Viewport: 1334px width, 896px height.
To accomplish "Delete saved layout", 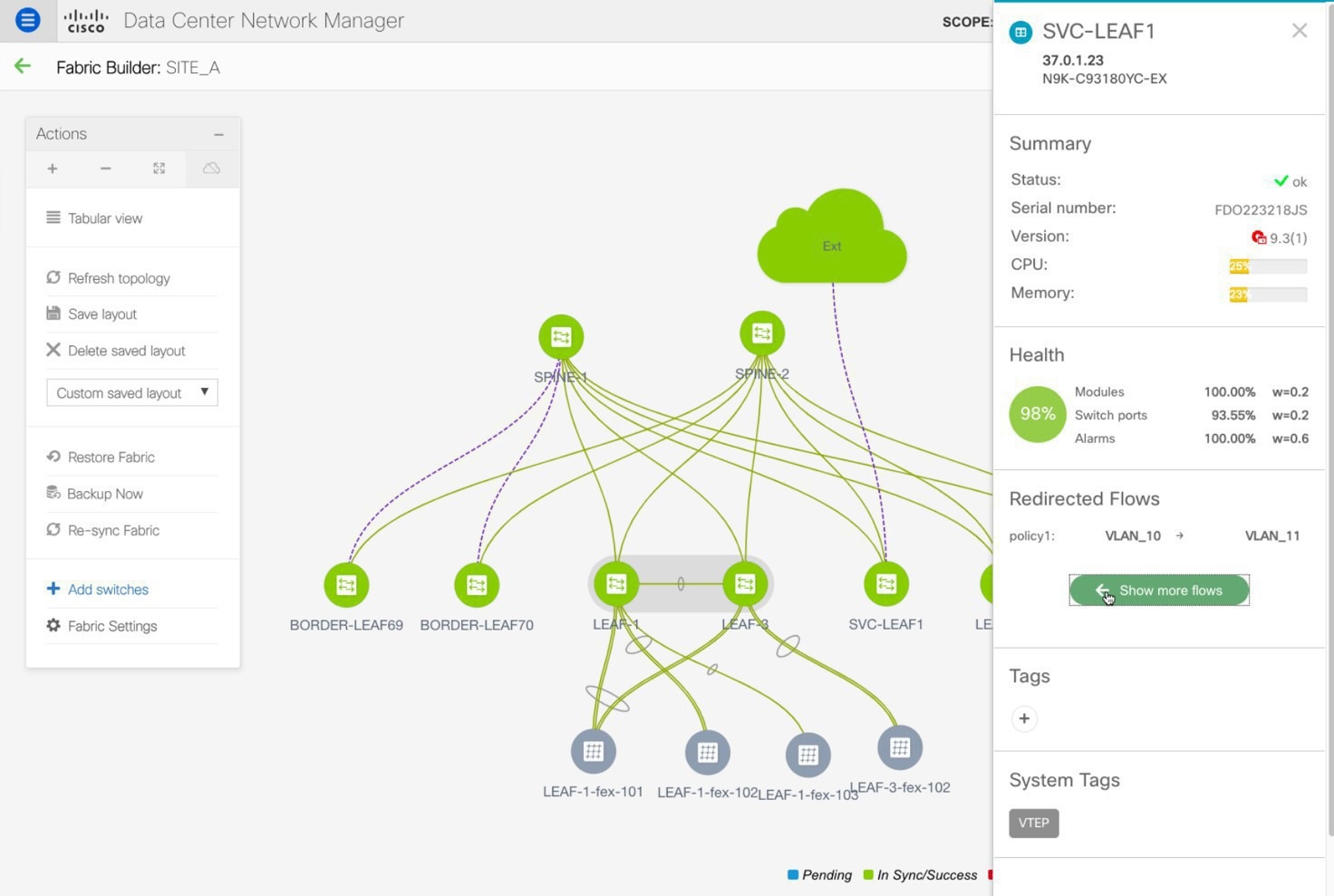I will tap(116, 351).
